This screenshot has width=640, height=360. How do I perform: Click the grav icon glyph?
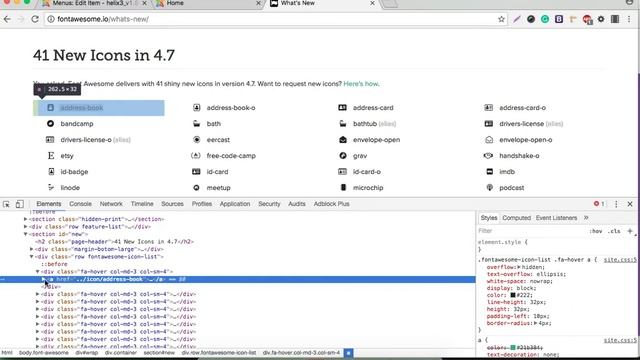point(343,156)
